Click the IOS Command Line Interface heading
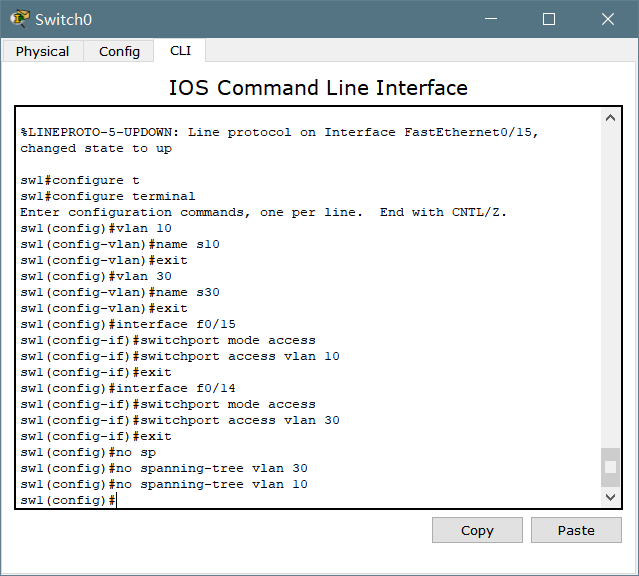The height and width of the screenshot is (576, 639). coord(318,88)
